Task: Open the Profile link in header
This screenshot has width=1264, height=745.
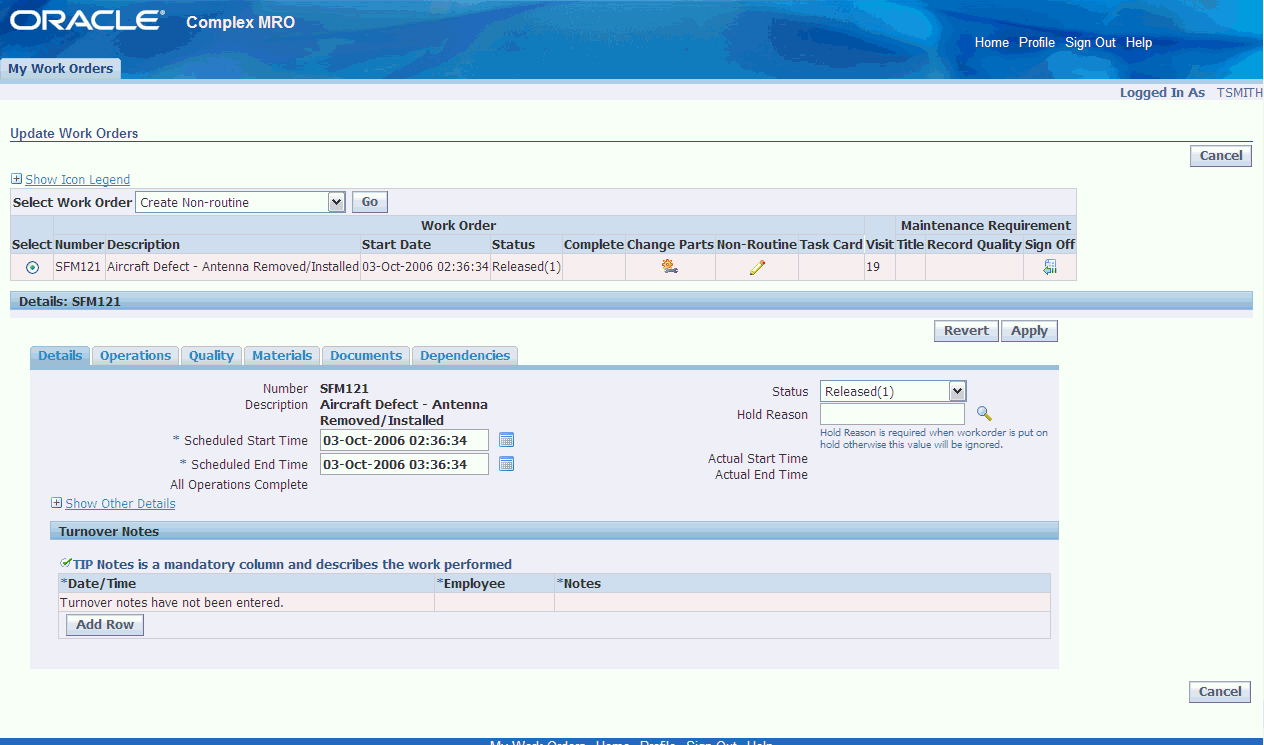Action: [1037, 43]
